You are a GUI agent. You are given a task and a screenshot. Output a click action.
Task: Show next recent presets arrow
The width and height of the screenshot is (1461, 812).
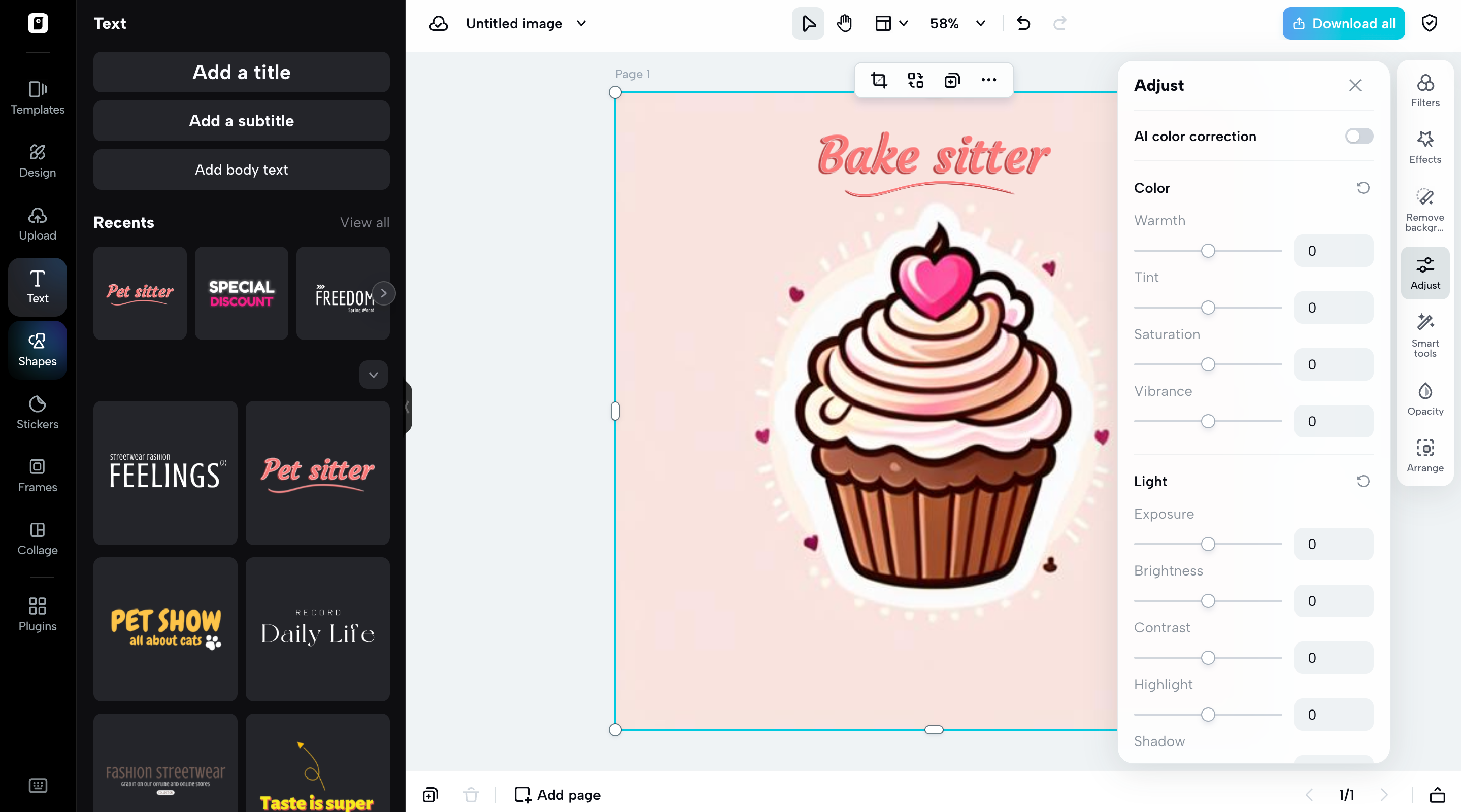pyautogui.click(x=384, y=293)
